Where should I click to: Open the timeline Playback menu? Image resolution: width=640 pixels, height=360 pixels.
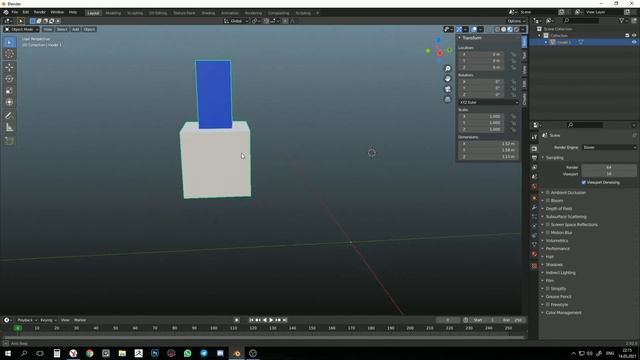pyautogui.click(x=27, y=320)
